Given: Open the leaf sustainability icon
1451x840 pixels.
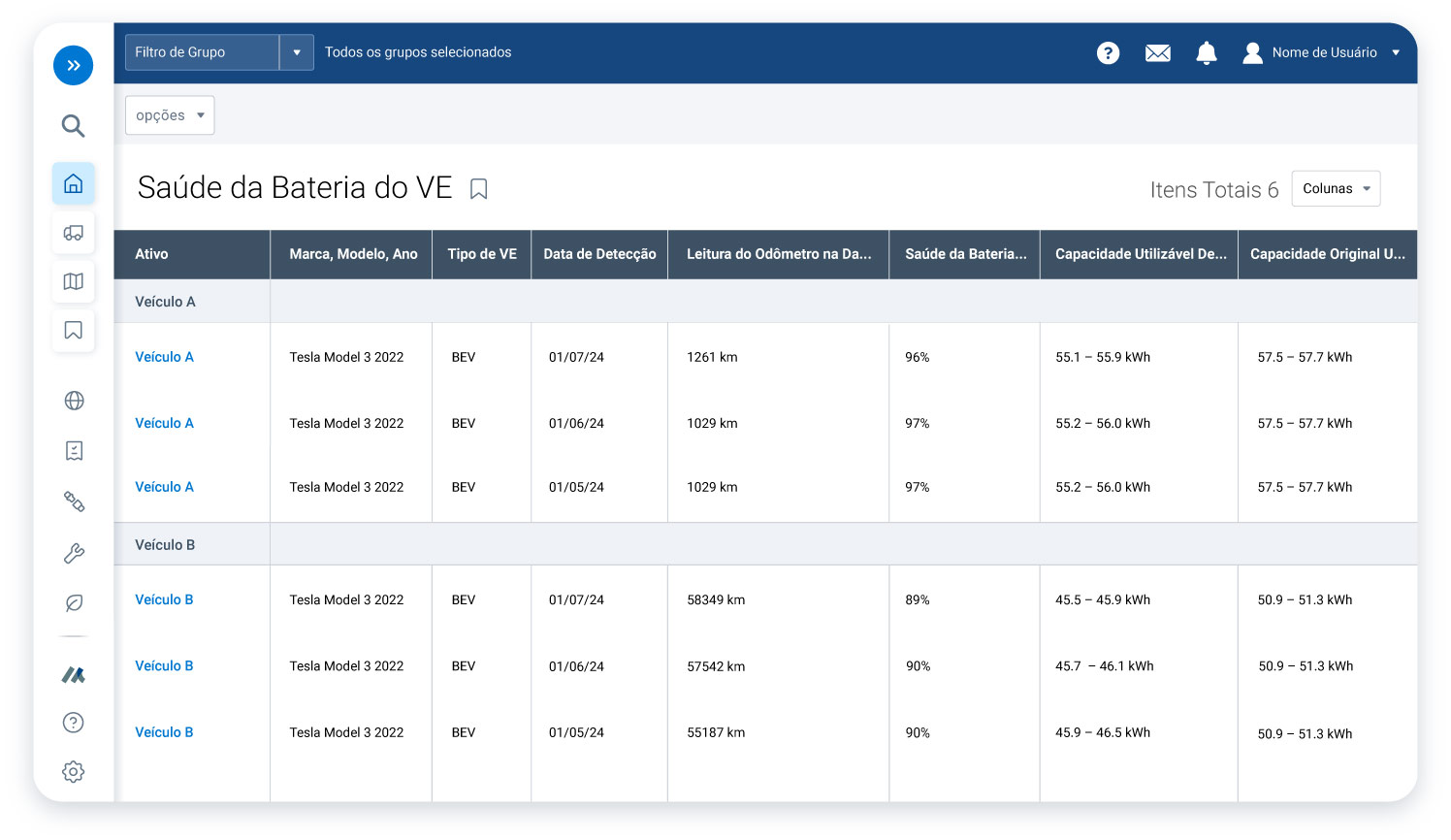Looking at the screenshot, I should [x=73, y=603].
